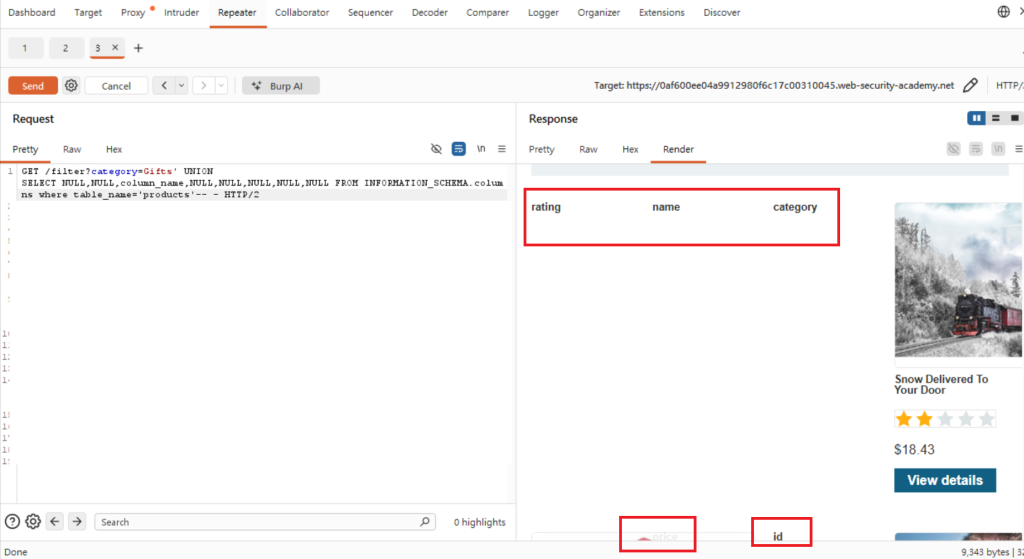Viewport: 1024px width, 559px height.
Task: Click the 'id' column name
Action: [778, 536]
